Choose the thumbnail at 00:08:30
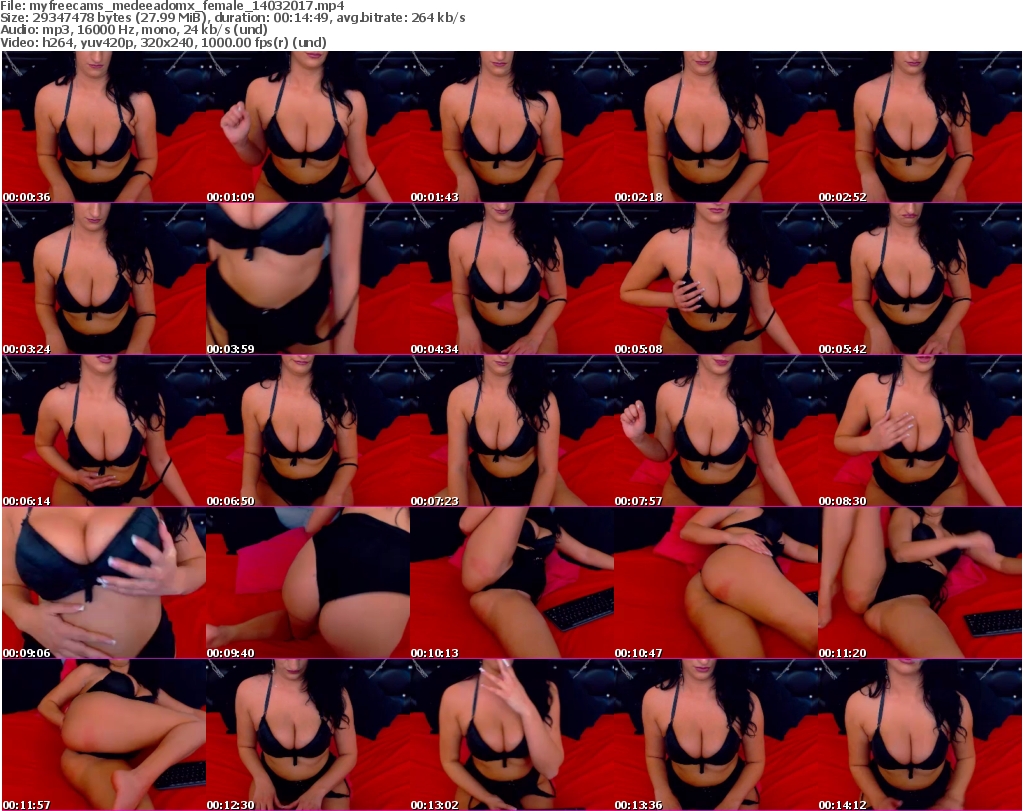 [x=920, y=431]
